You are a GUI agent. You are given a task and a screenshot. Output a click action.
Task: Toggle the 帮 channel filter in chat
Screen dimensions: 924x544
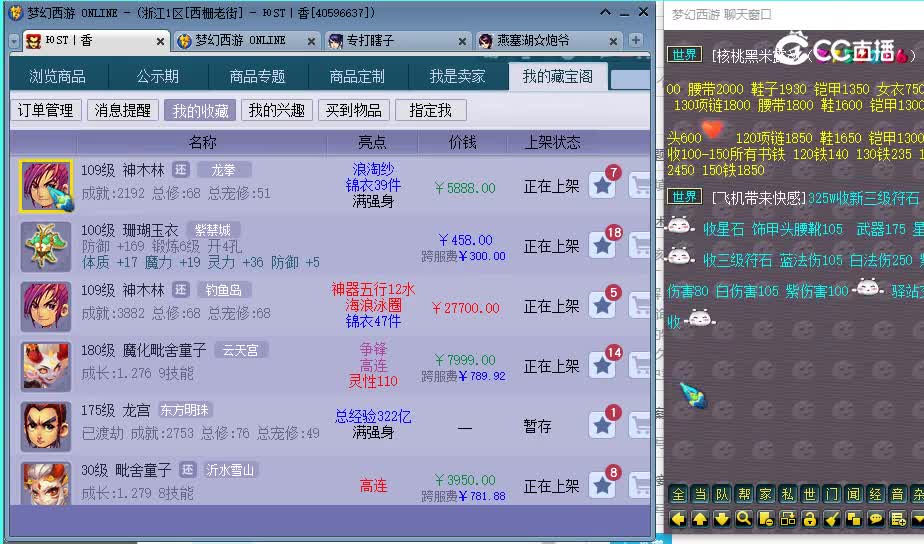pyautogui.click(x=744, y=494)
